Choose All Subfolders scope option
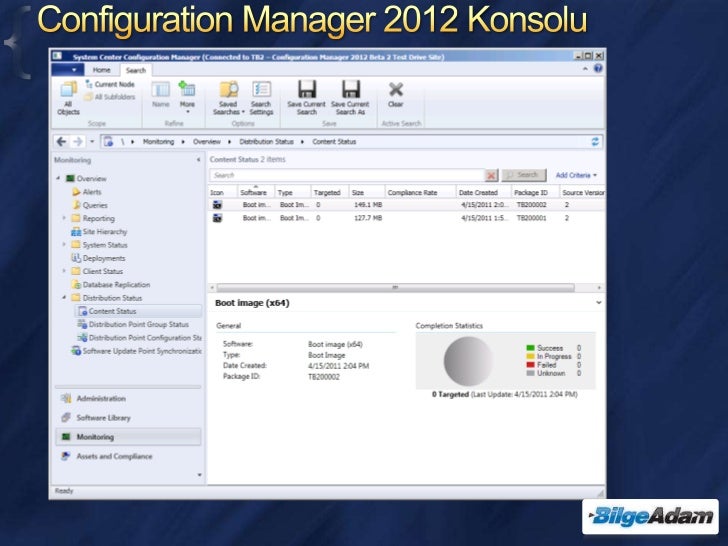 click(x=110, y=97)
